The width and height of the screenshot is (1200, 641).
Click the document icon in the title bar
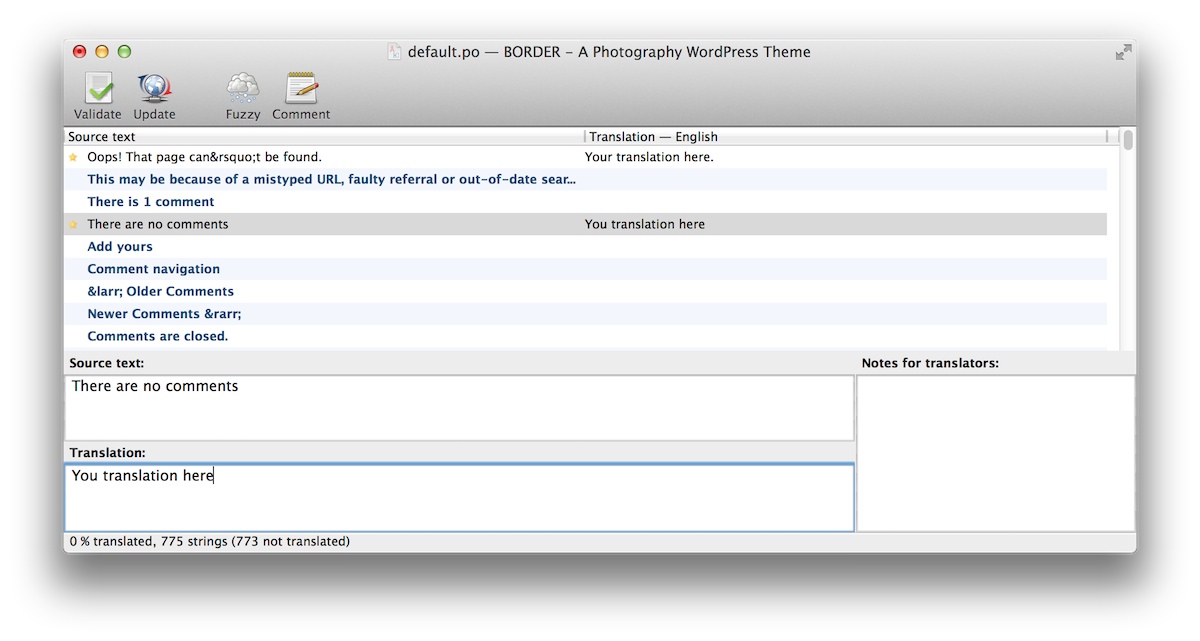(x=395, y=52)
